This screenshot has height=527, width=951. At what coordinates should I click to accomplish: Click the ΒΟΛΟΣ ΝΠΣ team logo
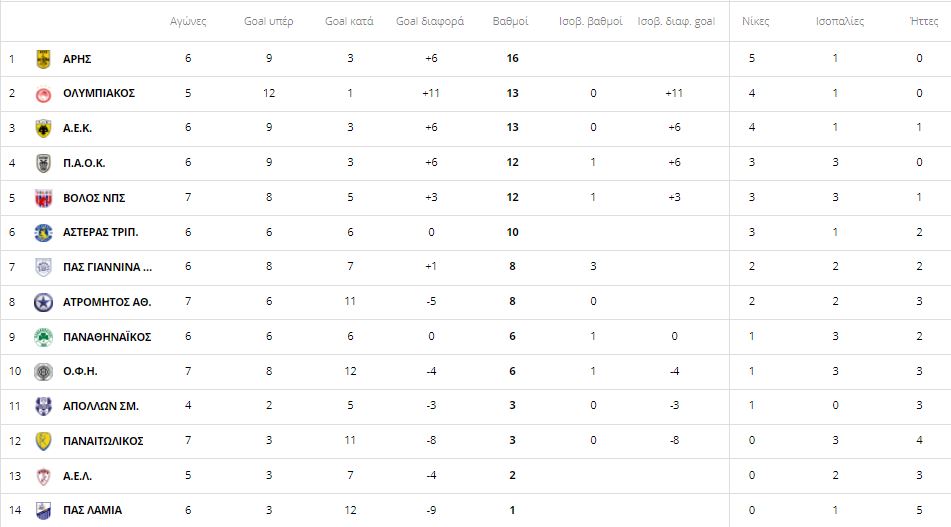[x=43, y=198]
